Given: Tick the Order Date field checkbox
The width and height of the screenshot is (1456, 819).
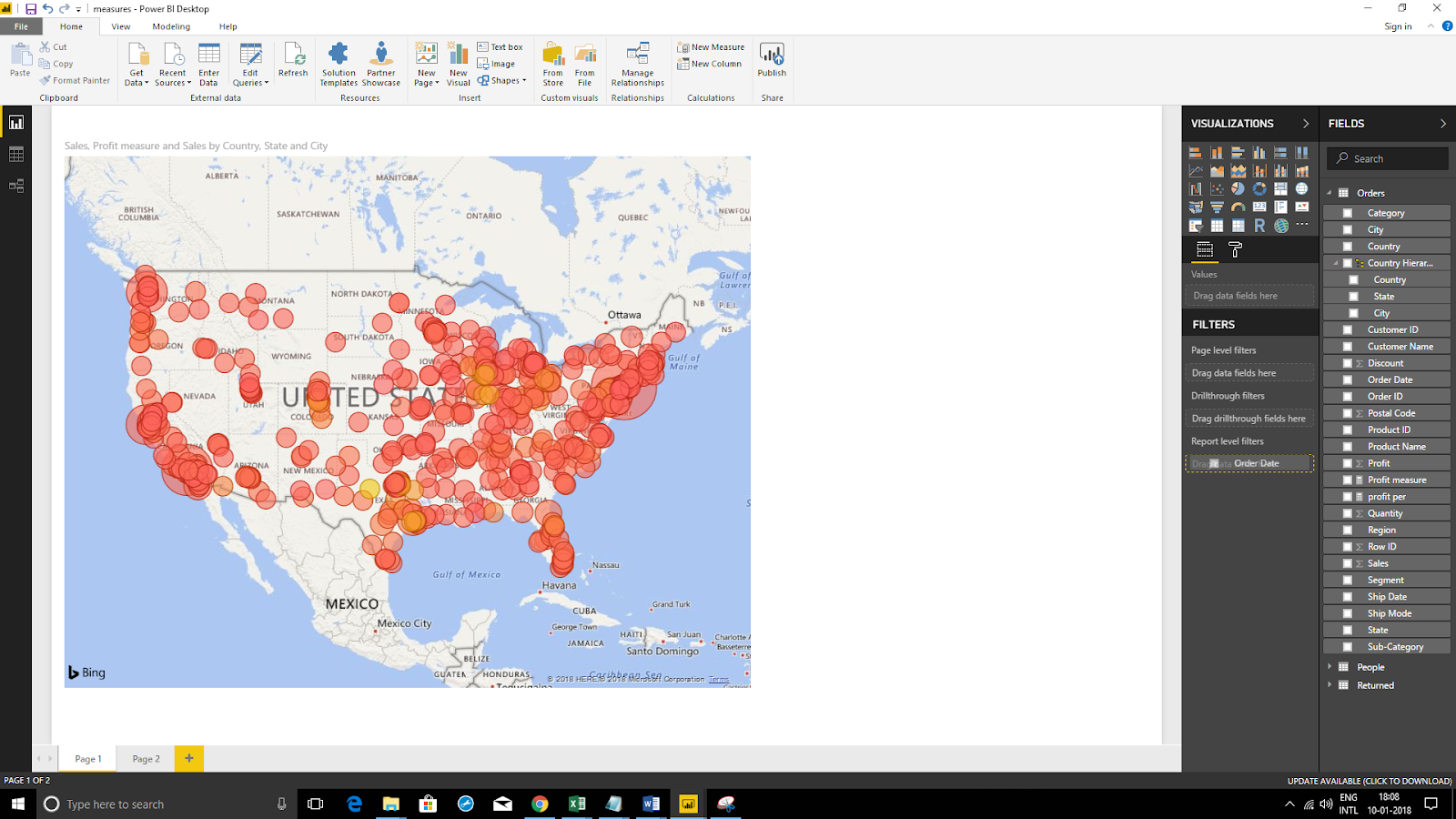Looking at the screenshot, I should [x=1348, y=379].
